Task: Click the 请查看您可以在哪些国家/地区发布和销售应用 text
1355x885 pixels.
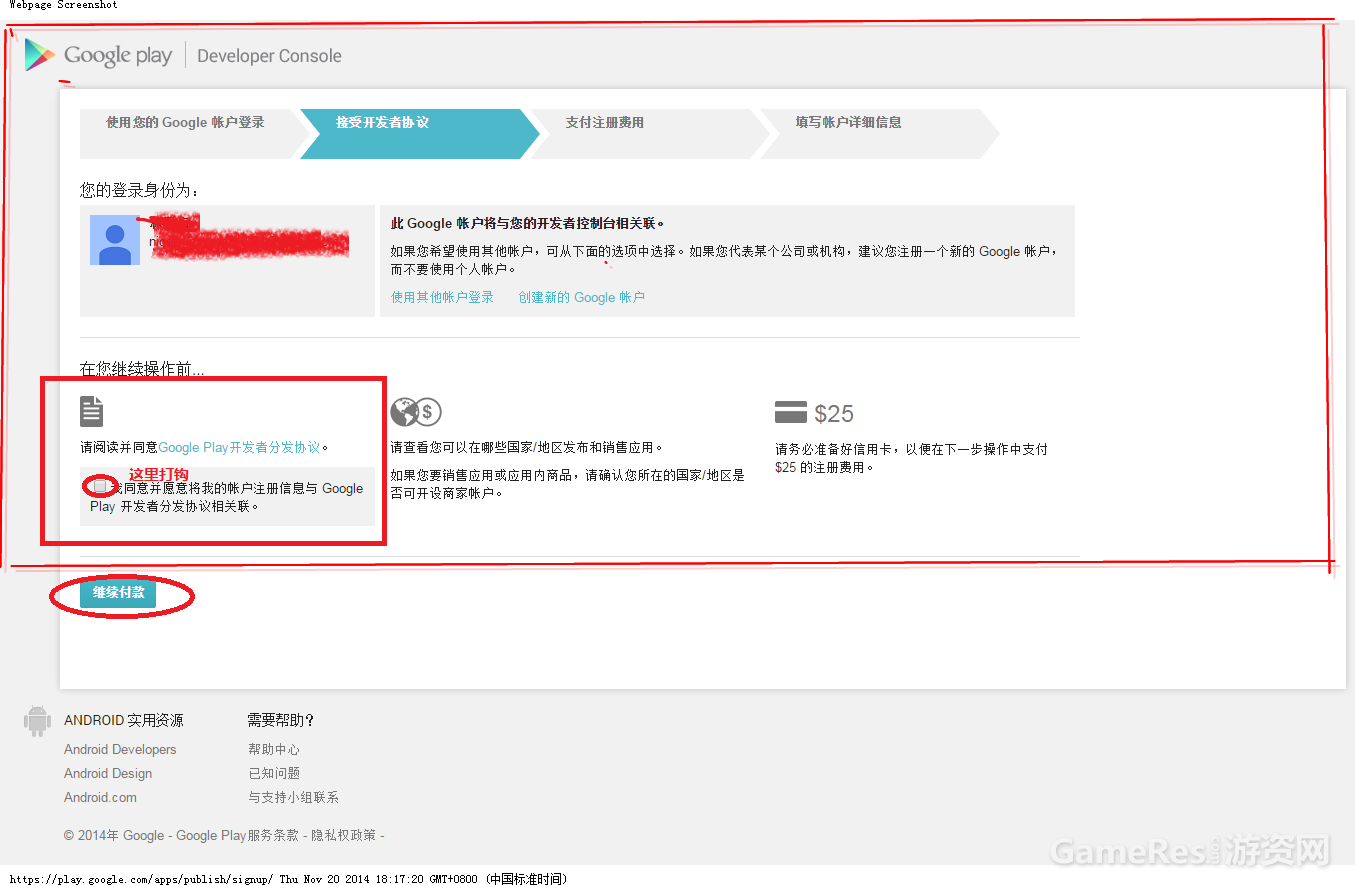Action: pos(527,447)
